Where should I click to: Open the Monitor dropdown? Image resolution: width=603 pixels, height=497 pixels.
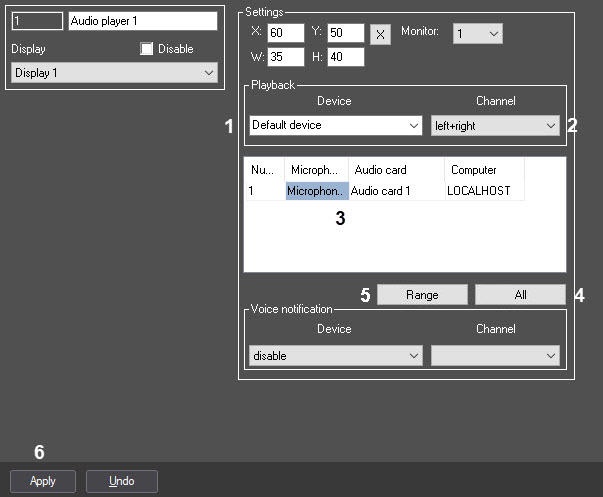click(x=478, y=34)
